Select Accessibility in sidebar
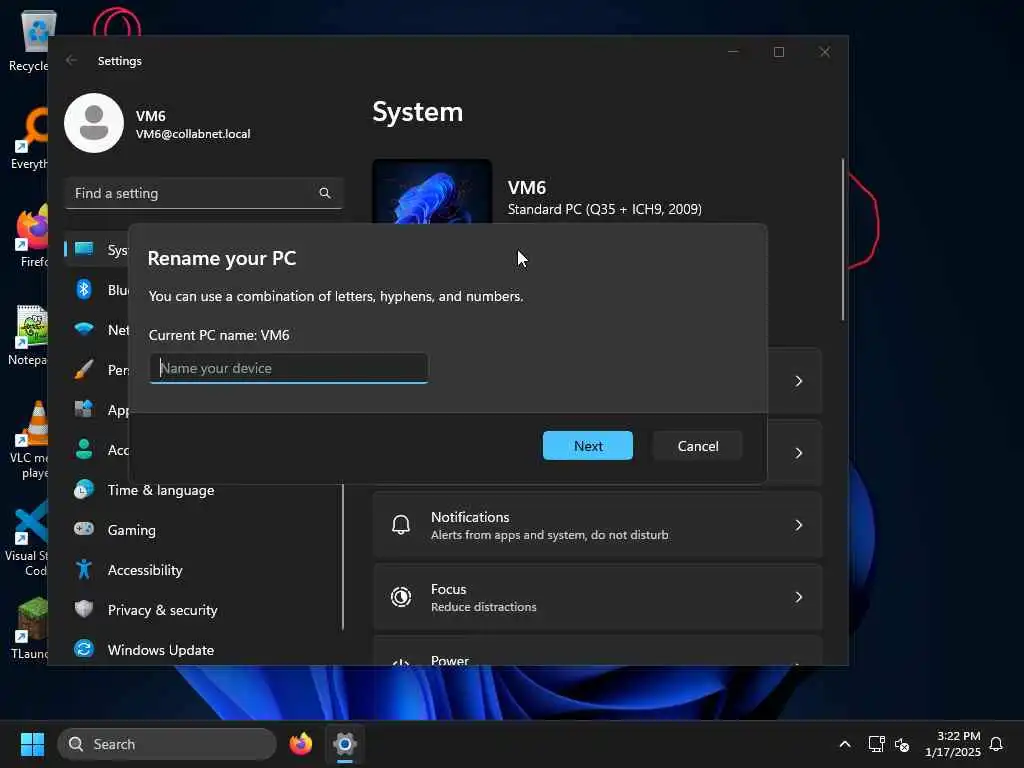 (145, 570)
